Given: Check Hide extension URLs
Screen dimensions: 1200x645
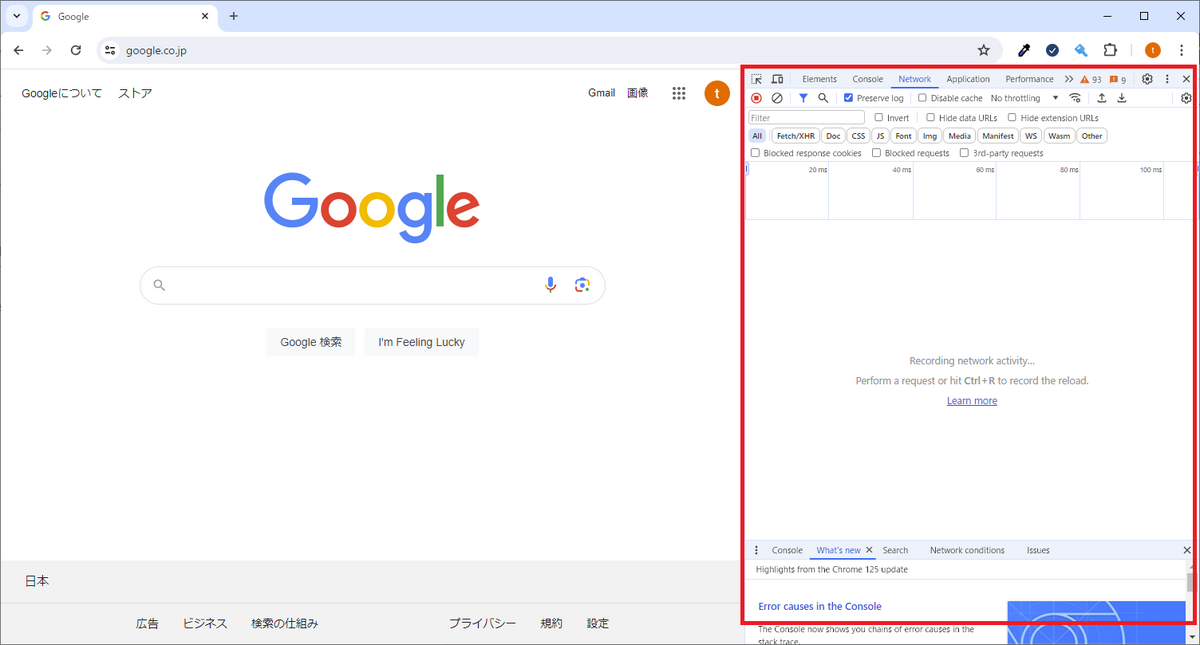Looking at the screenshot, I should click(1012, 118).
